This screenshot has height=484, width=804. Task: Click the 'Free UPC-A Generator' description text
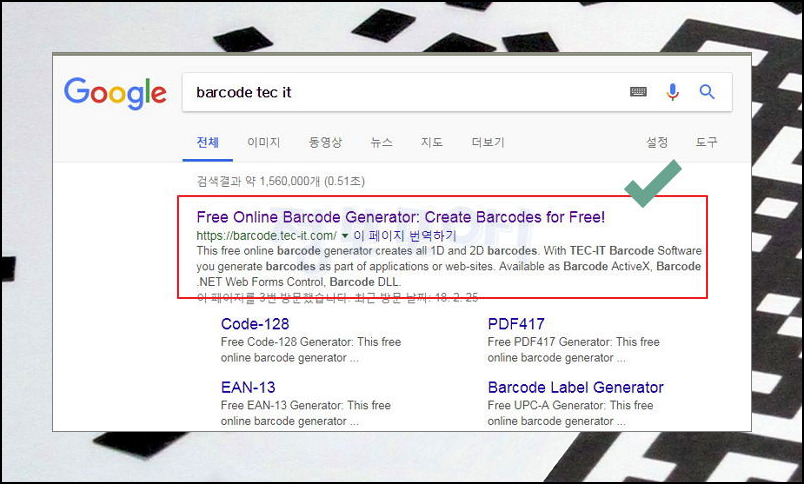pos(570,413)
